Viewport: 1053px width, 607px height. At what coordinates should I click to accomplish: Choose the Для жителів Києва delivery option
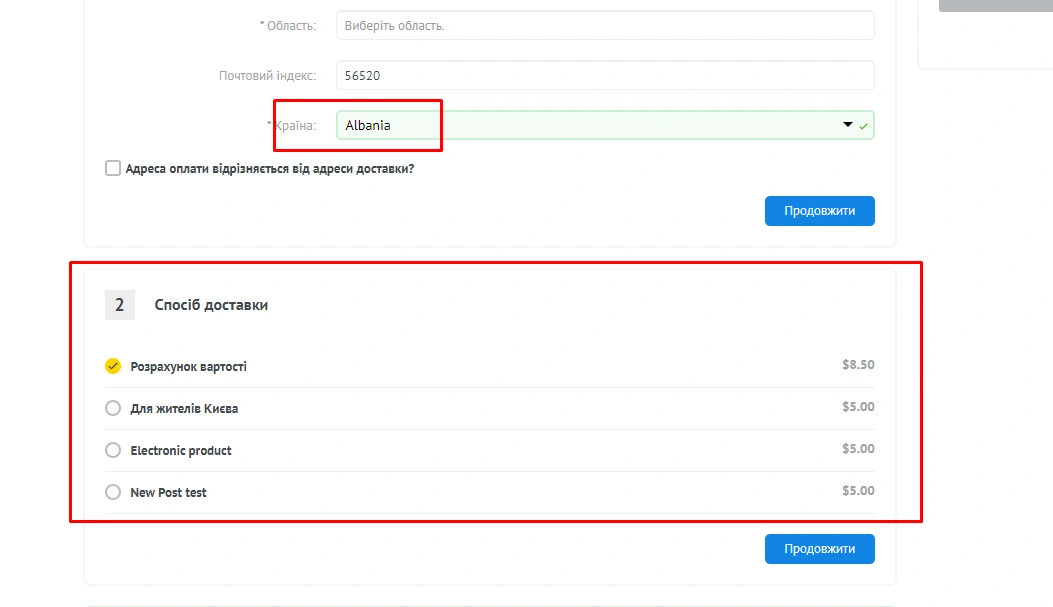113,408
